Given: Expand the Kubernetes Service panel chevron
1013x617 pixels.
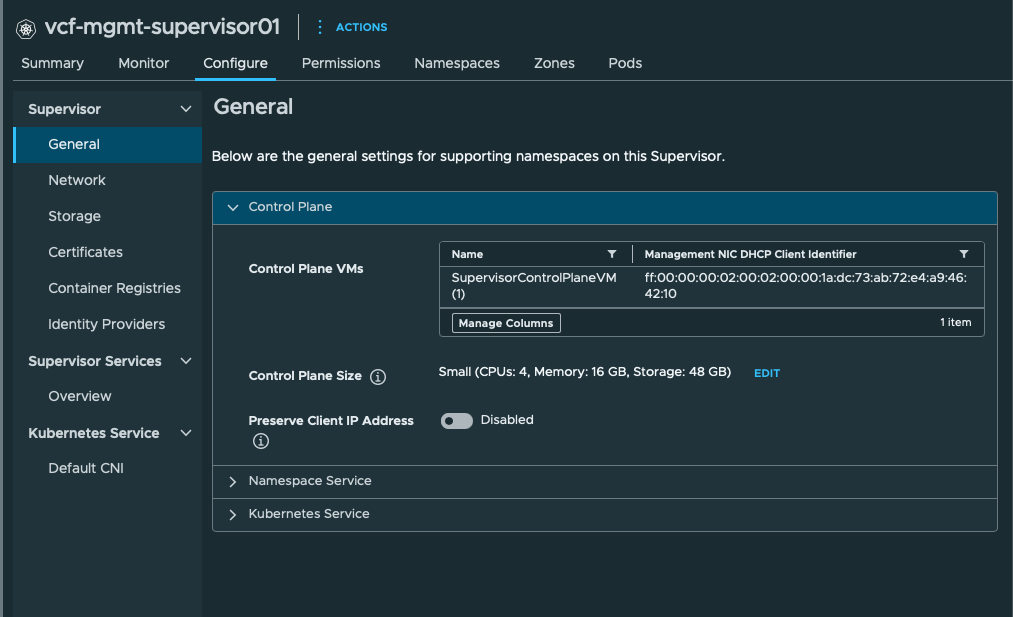Looking at the screenshot, I should (233, 515).
